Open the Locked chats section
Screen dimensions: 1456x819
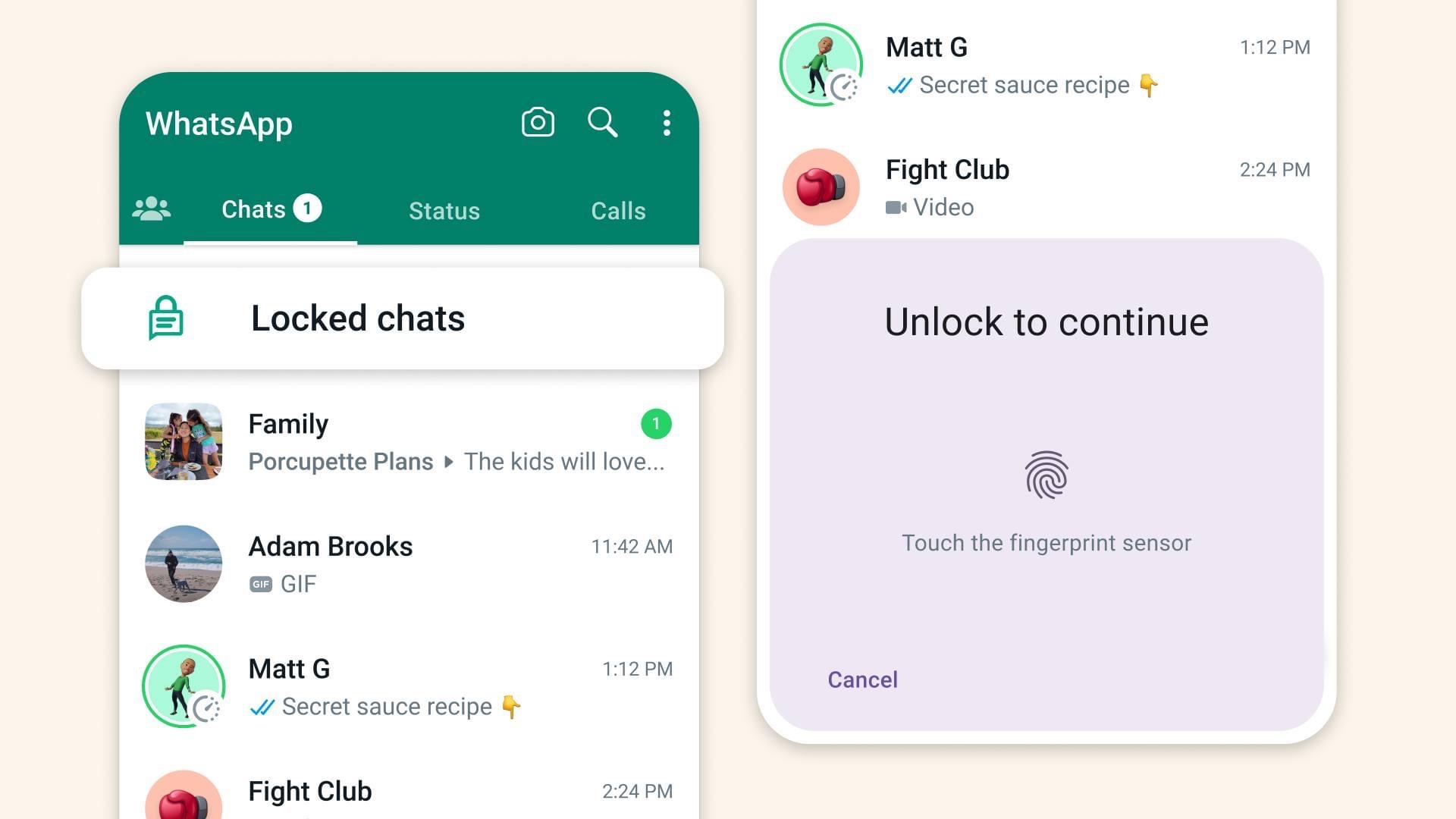[401, 318]
